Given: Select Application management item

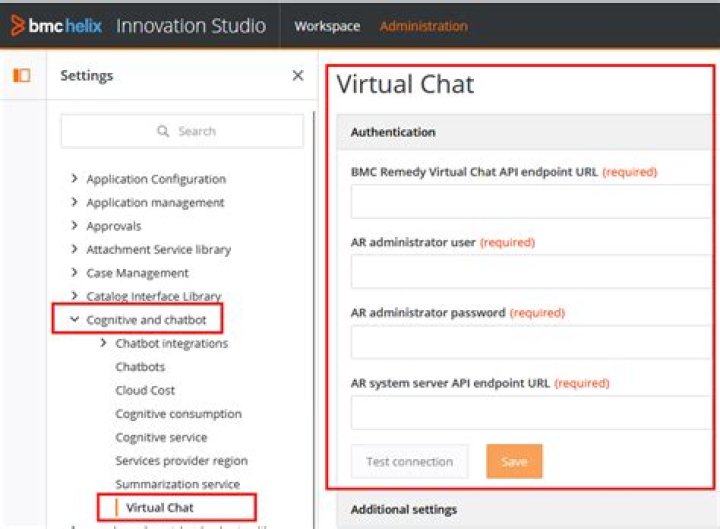Looking at the screenshot, I should (155, 203).
